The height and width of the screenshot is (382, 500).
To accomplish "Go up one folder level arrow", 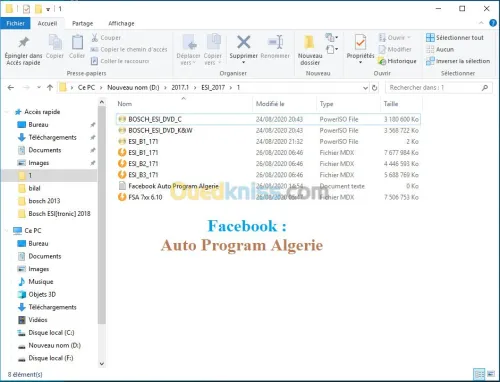I will click(50, 87).
